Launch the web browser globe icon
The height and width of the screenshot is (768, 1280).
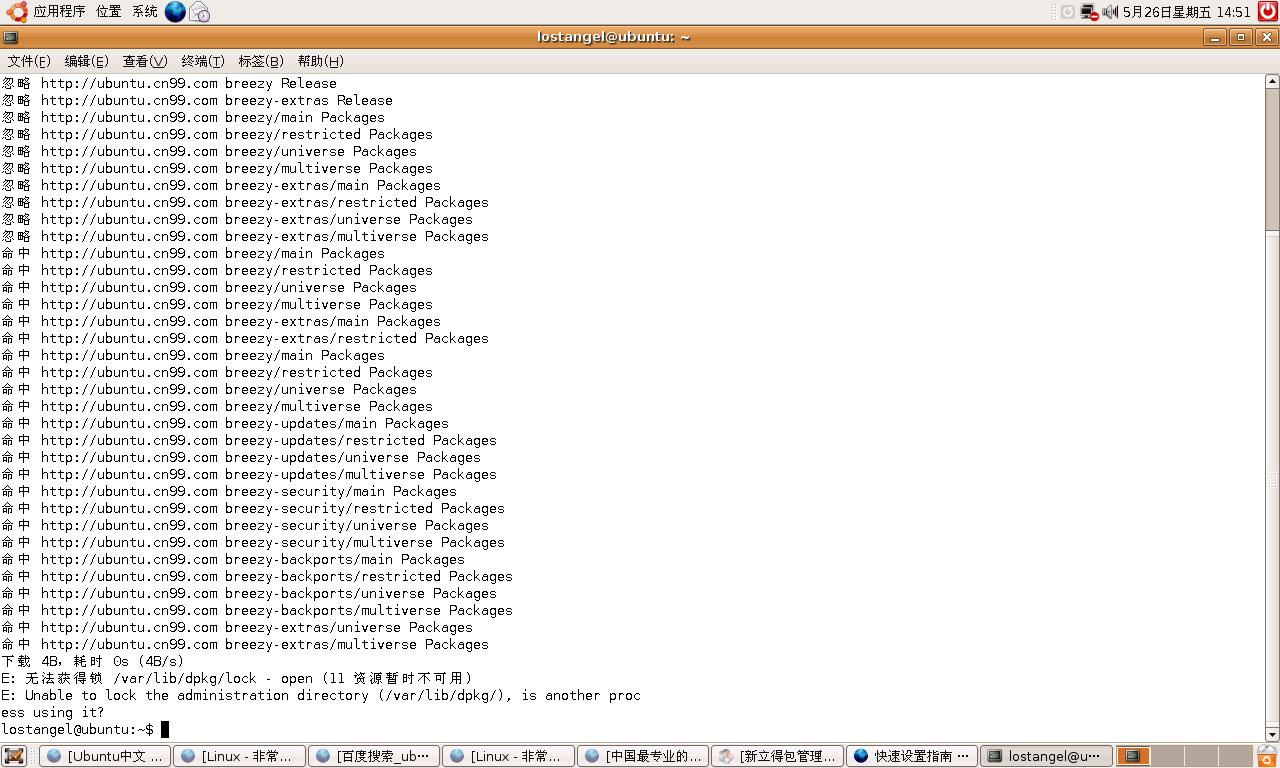[x=175, y=12]
